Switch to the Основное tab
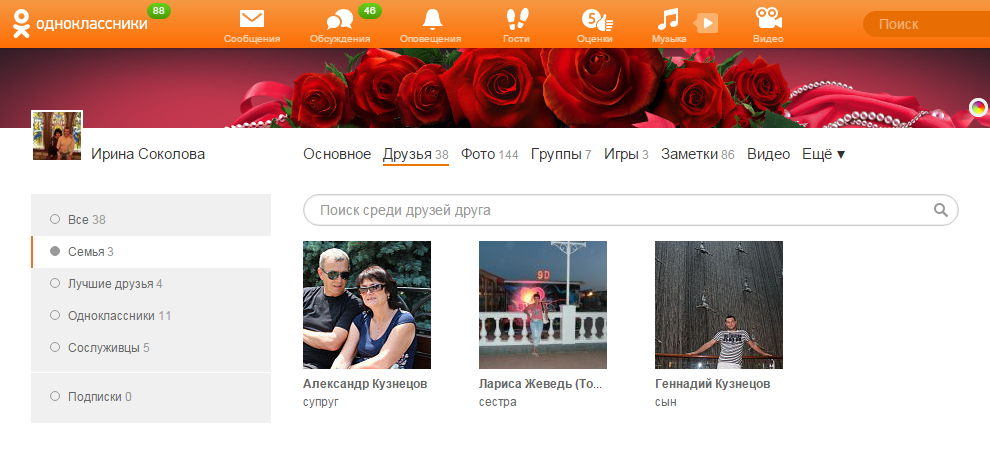 (337, 154)
